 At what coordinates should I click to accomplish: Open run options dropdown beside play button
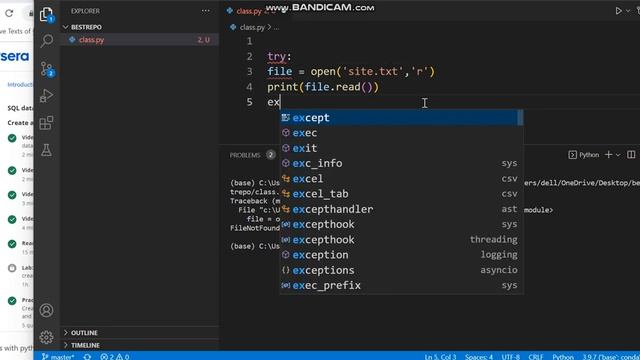pyautogui.click(x=628, y=11)
